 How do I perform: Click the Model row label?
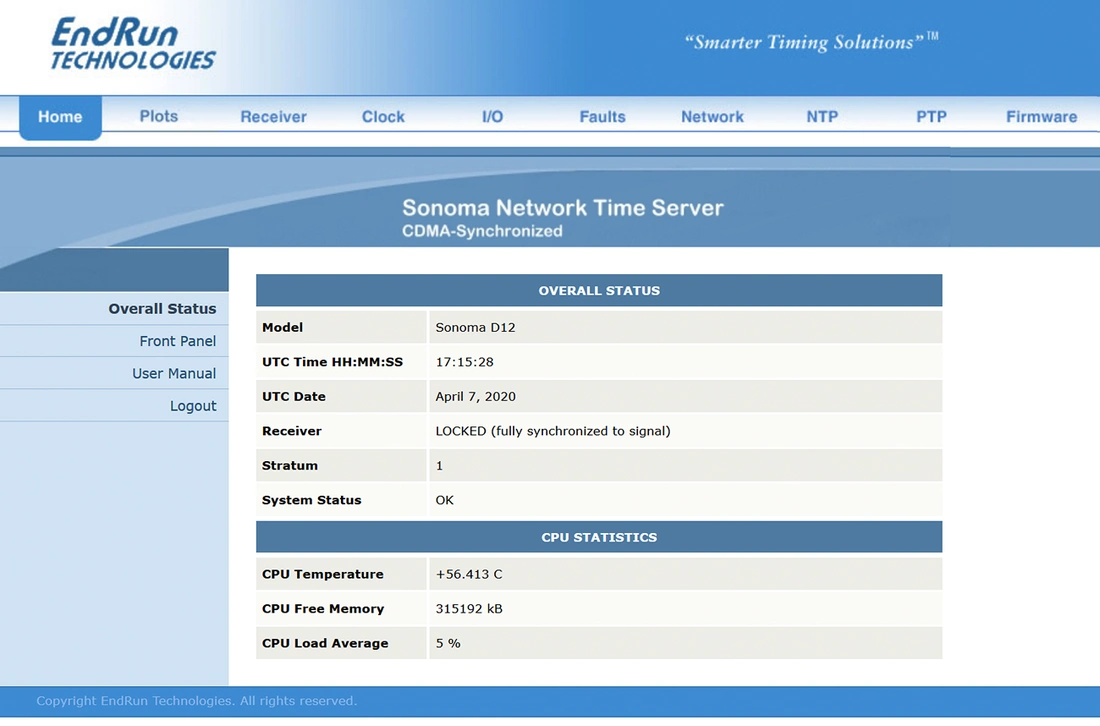click(283, 328)
